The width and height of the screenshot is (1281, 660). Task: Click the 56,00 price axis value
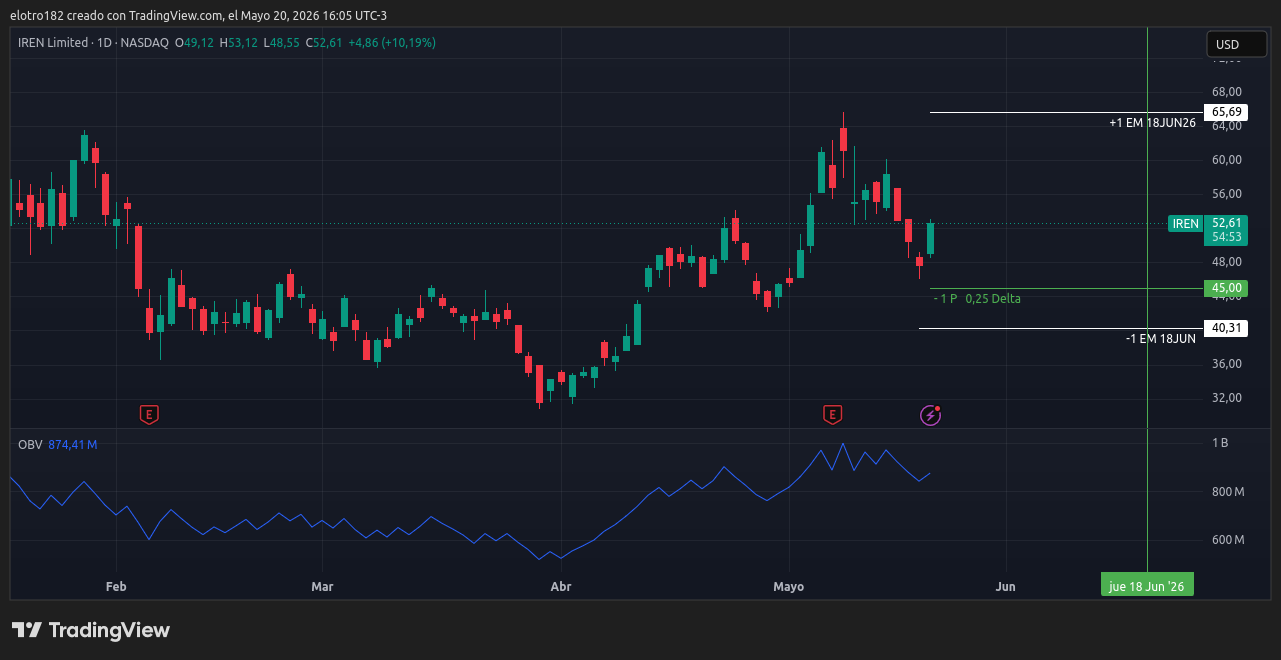point(1226,194)
